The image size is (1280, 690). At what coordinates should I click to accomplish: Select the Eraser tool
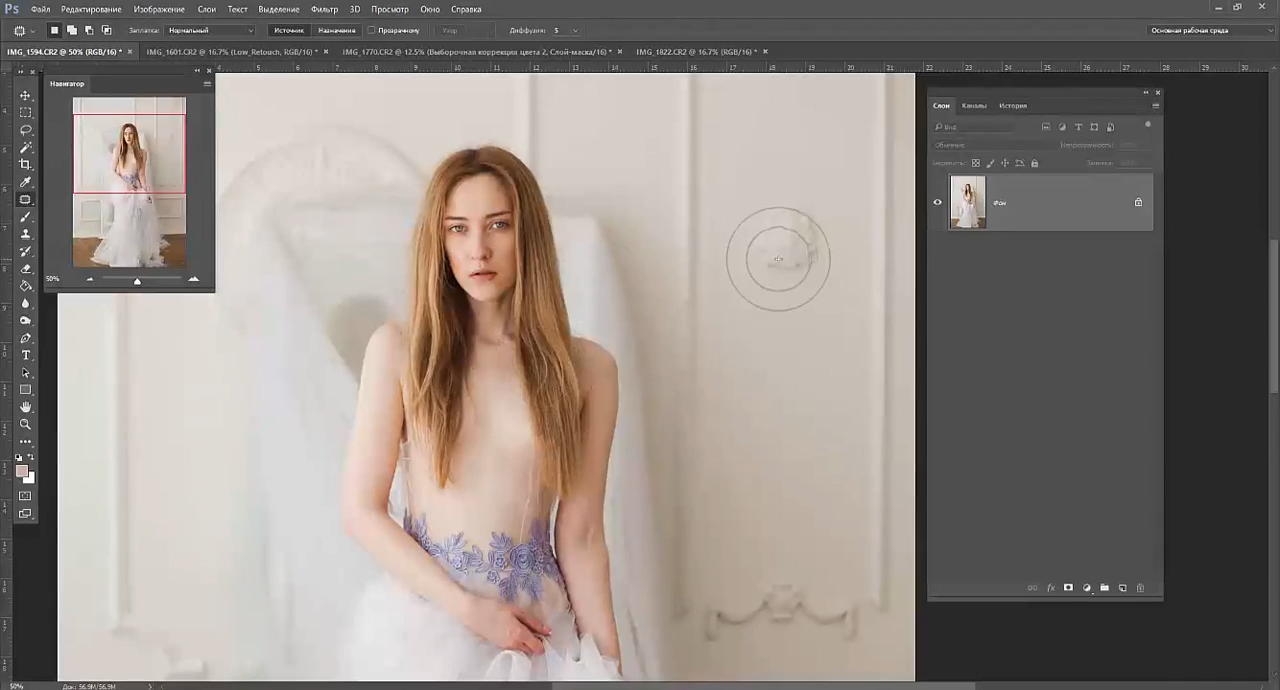click(x=26, y=268)
